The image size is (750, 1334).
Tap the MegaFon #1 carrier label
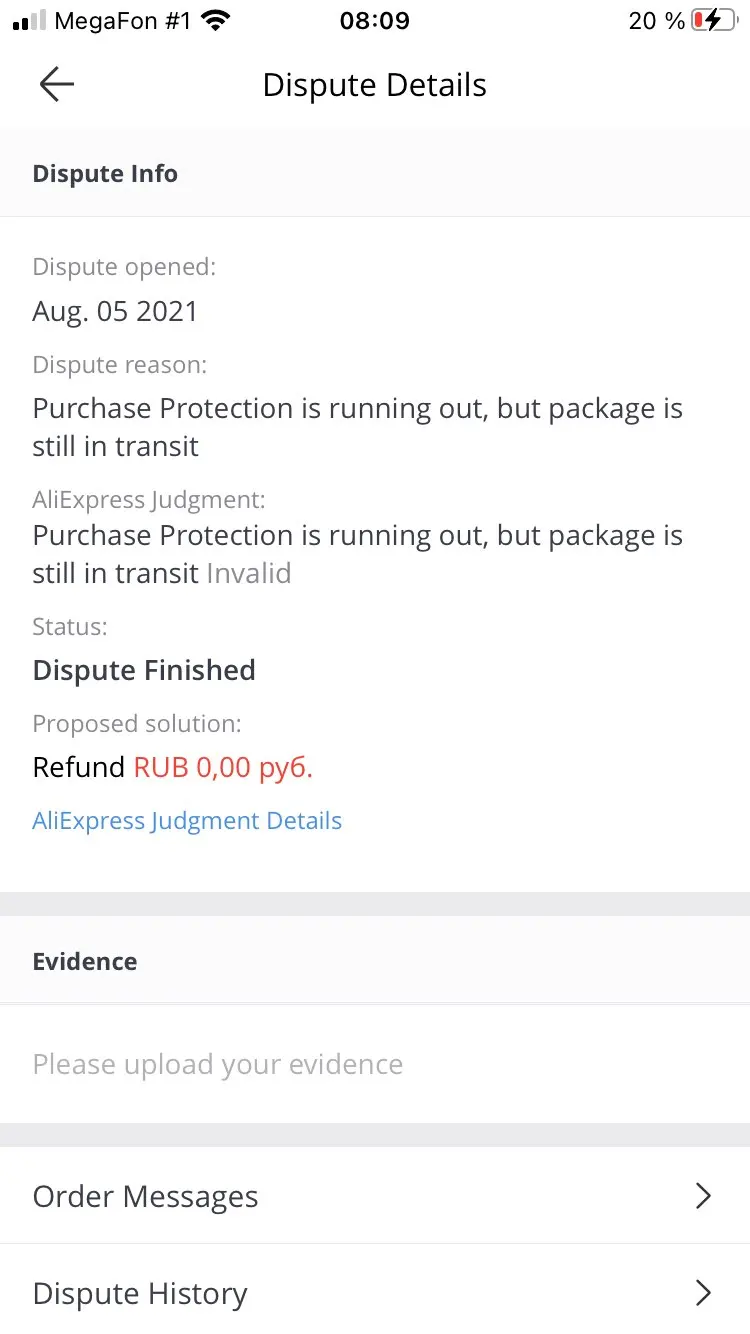[x=122, y=20]
